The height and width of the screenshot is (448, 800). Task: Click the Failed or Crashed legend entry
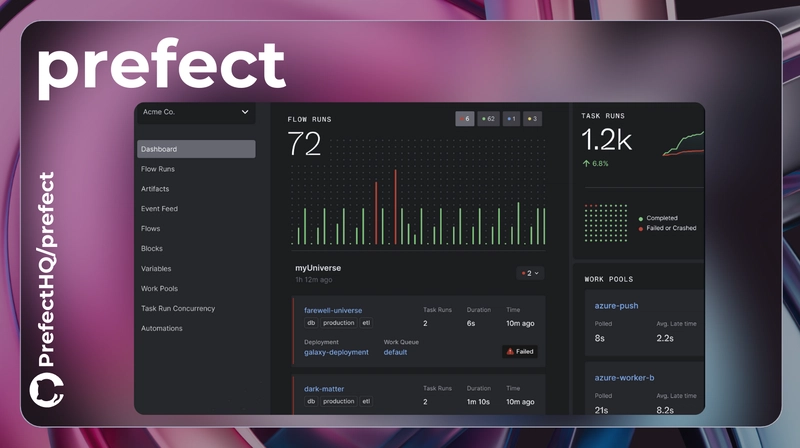(667, 228)
